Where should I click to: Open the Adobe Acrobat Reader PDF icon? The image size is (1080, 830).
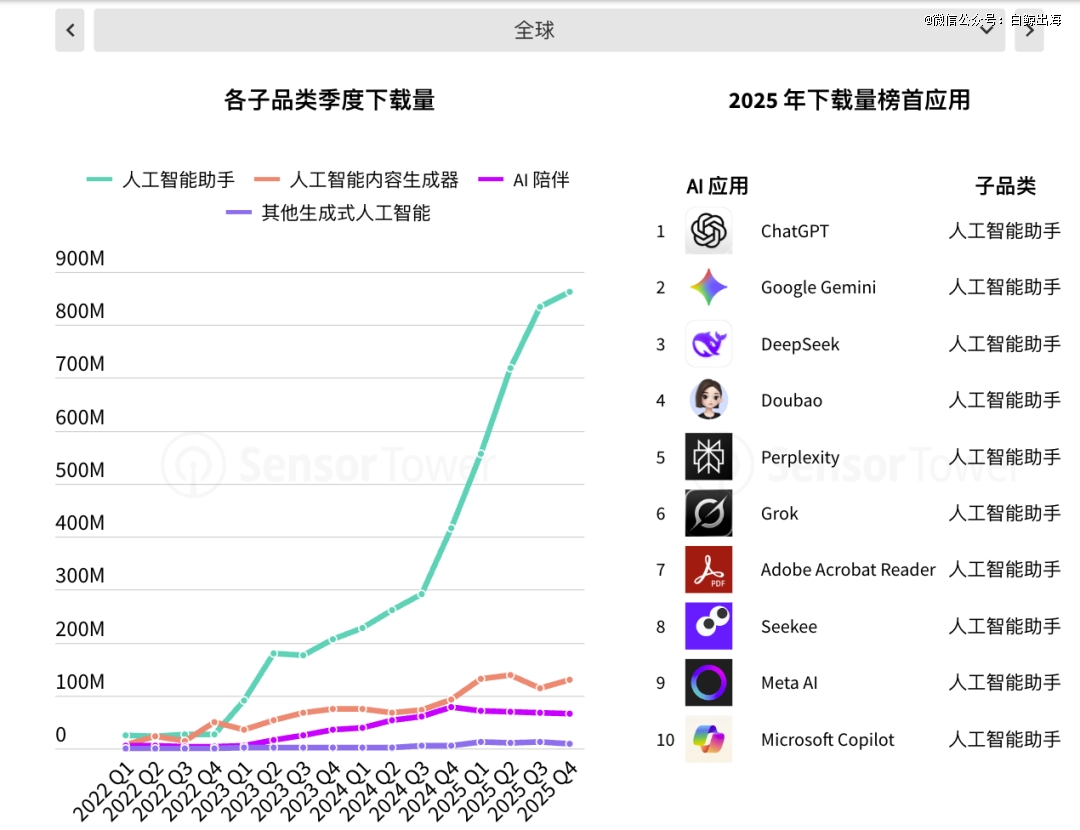click(x=709, y=569)
